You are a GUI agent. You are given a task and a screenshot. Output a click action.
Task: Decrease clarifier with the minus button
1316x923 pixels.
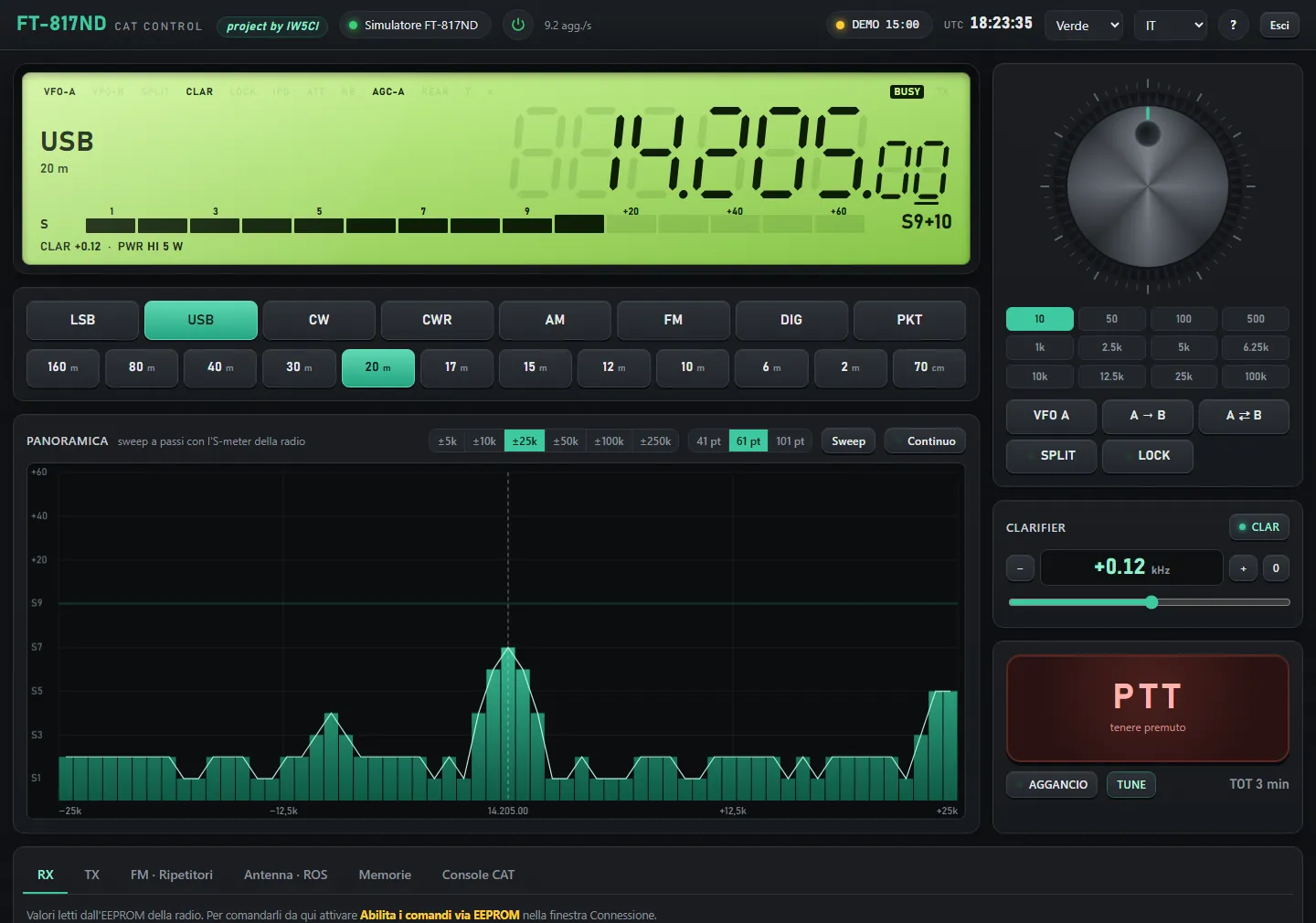click(1020, 568)
